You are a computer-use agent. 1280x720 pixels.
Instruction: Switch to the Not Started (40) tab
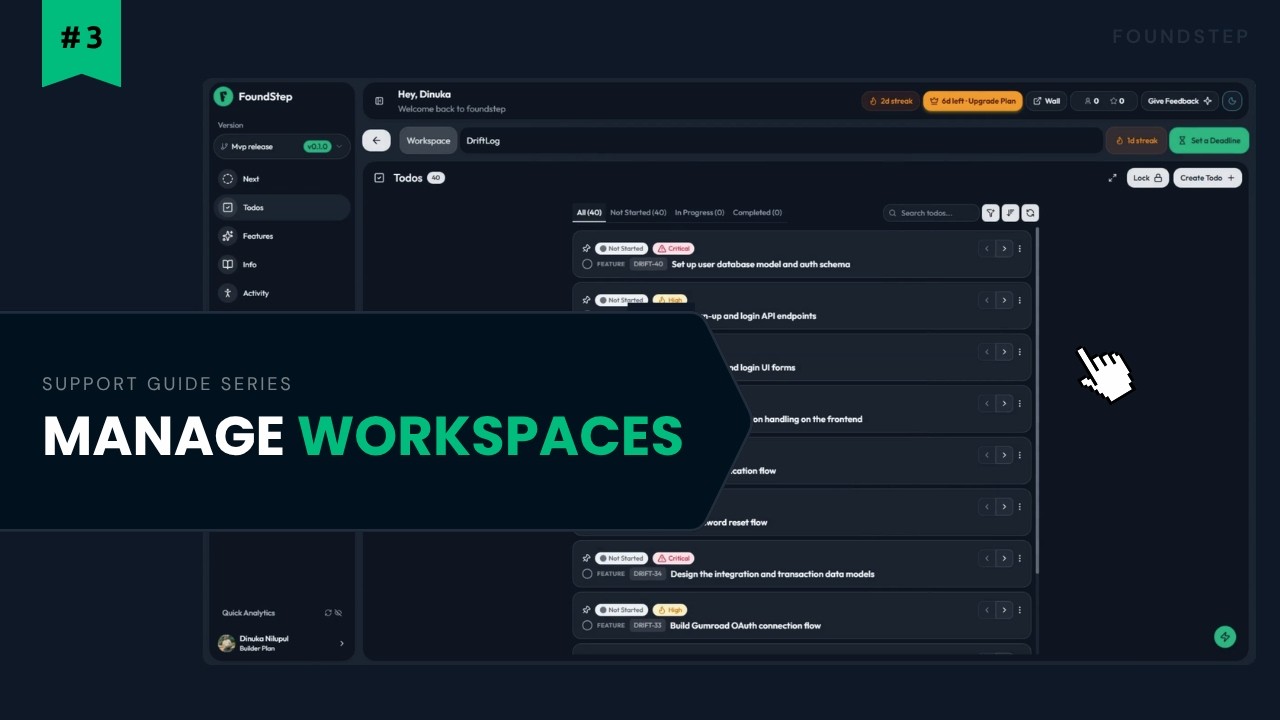click(638, 213)
